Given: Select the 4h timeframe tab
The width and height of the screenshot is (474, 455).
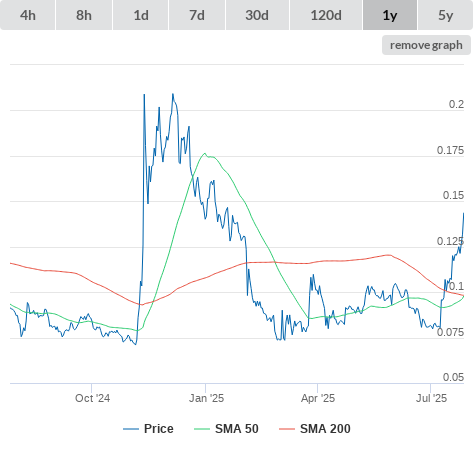Looking at the screenshot, I should pos(28,15).
